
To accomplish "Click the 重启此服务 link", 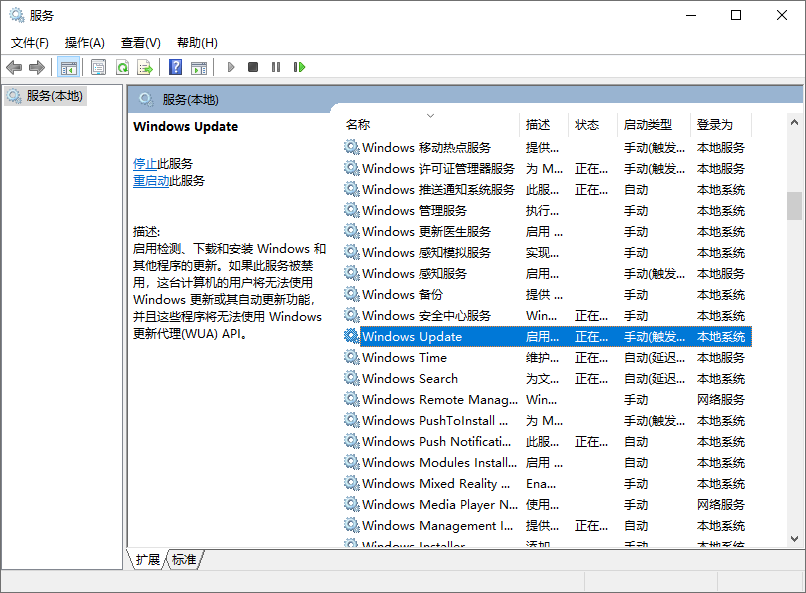I will 150,182.
